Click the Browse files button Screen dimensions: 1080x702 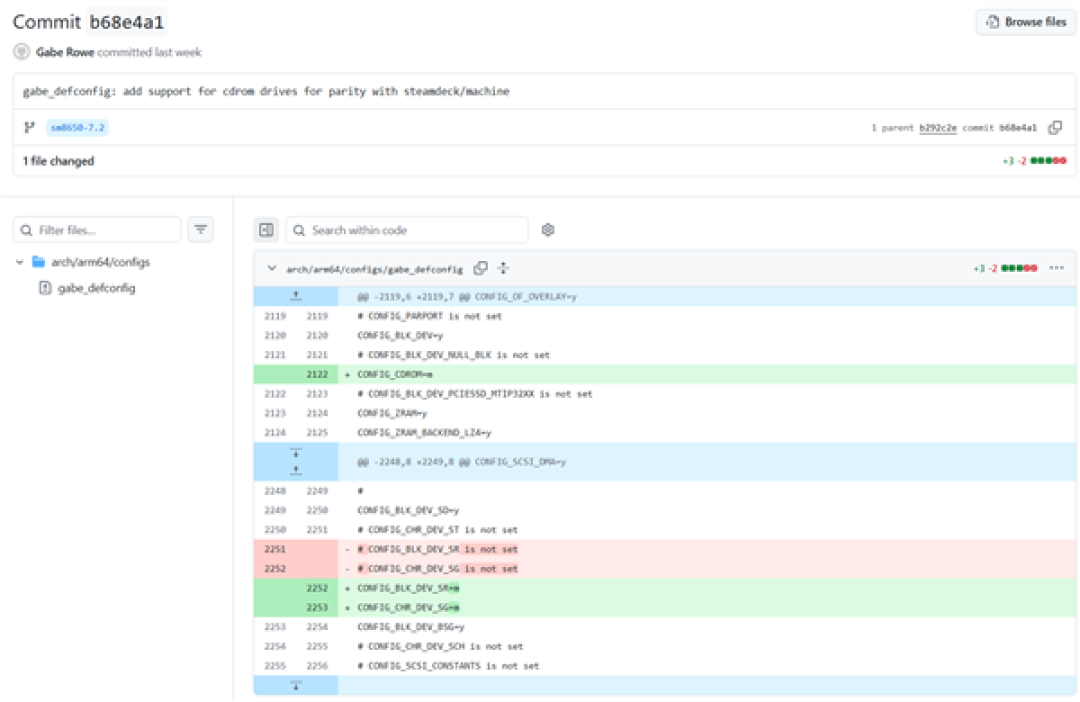pos(1026,22)
